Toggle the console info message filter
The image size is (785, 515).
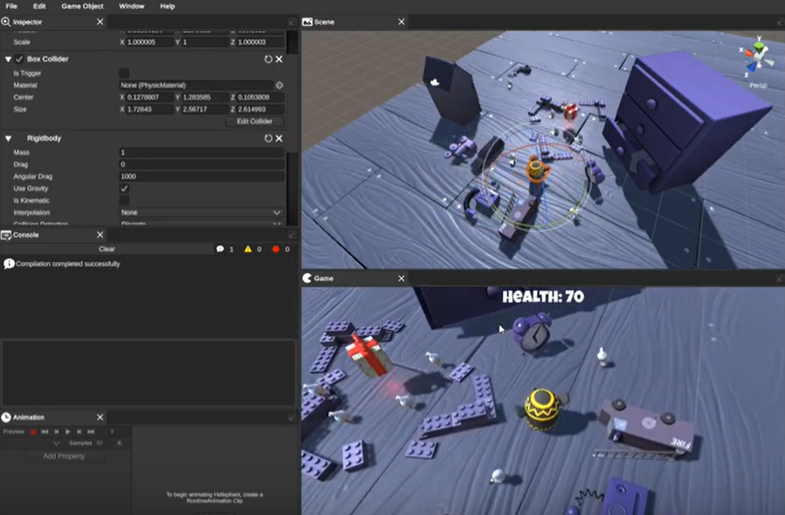click(220, 249)
